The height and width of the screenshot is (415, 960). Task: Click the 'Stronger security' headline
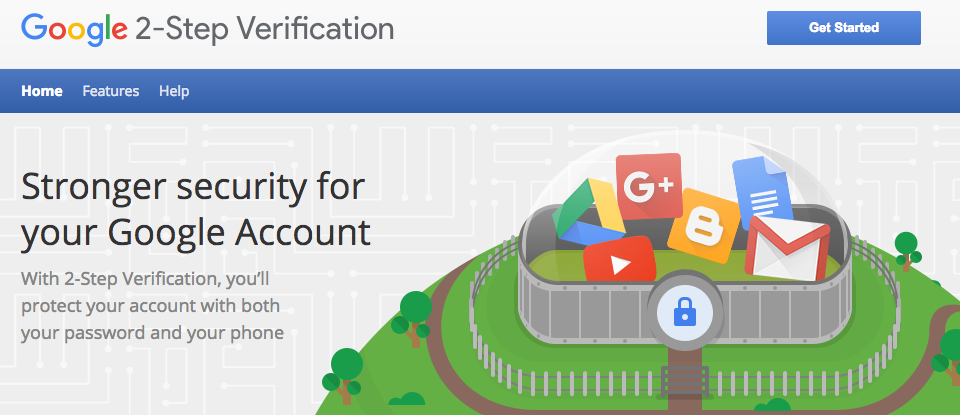click(195, 209)
